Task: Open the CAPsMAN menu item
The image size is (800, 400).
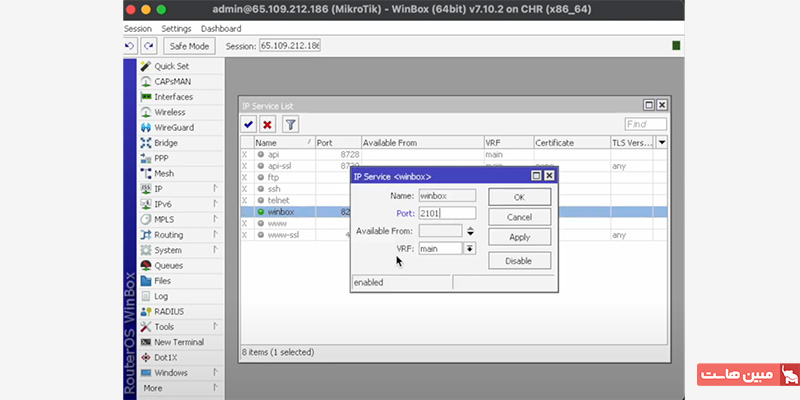Action: (x=181, y=82)
